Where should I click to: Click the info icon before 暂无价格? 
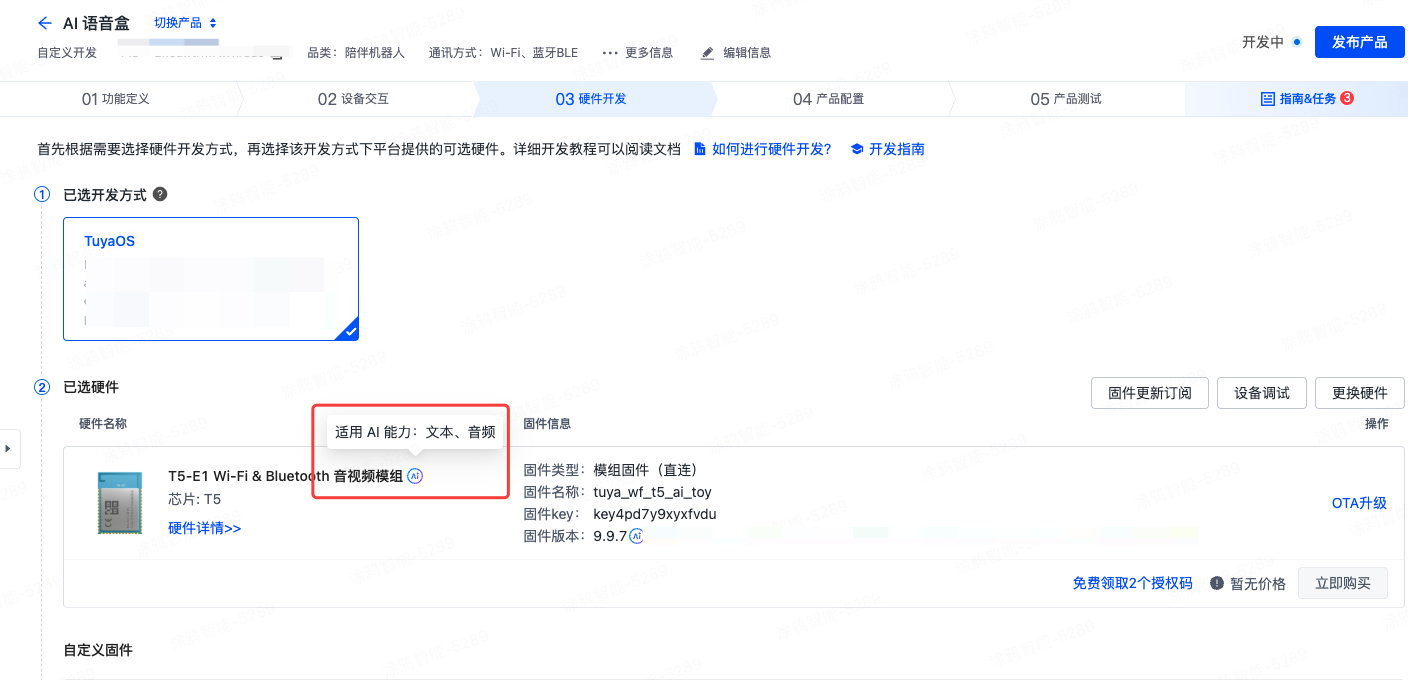click(1217, 583)
